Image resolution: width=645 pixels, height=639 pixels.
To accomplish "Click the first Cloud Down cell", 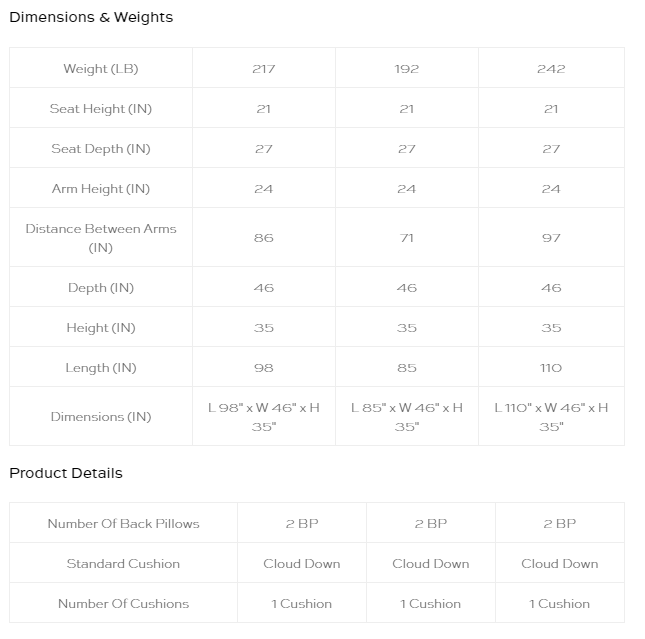I will click(x=302, y=563).
